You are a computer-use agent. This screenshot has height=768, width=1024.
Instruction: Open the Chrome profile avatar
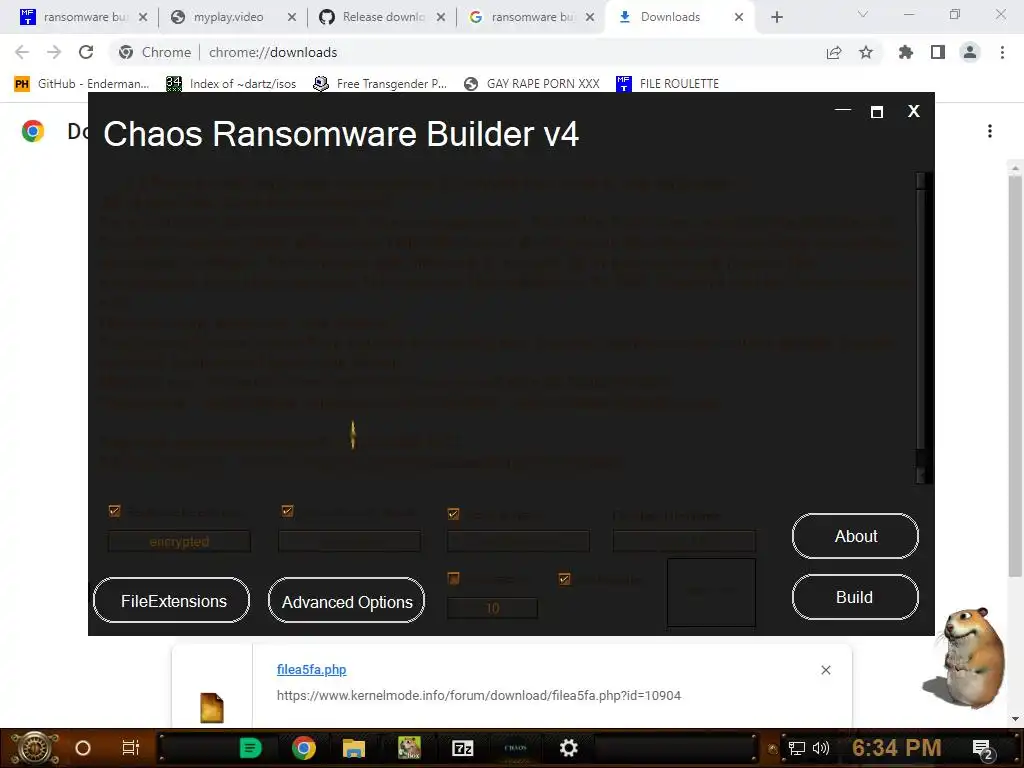(x=970, y=52)
